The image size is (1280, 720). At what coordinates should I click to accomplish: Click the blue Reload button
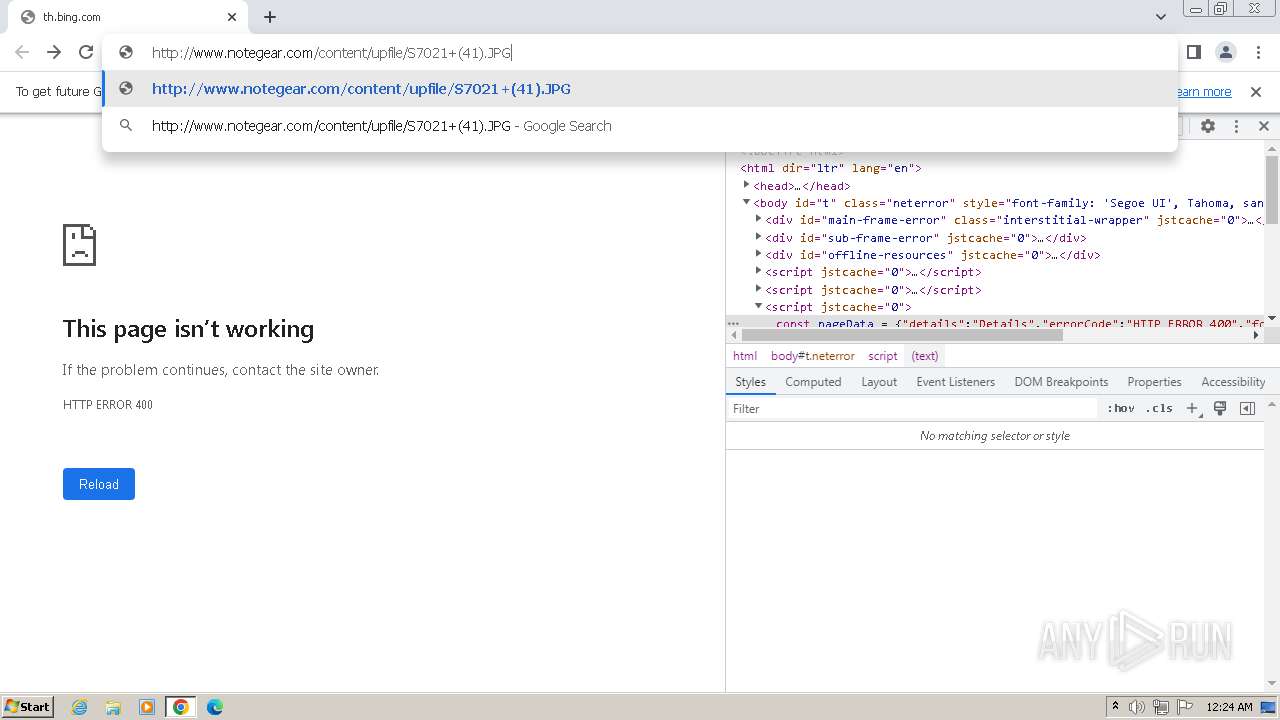[99, 484]
